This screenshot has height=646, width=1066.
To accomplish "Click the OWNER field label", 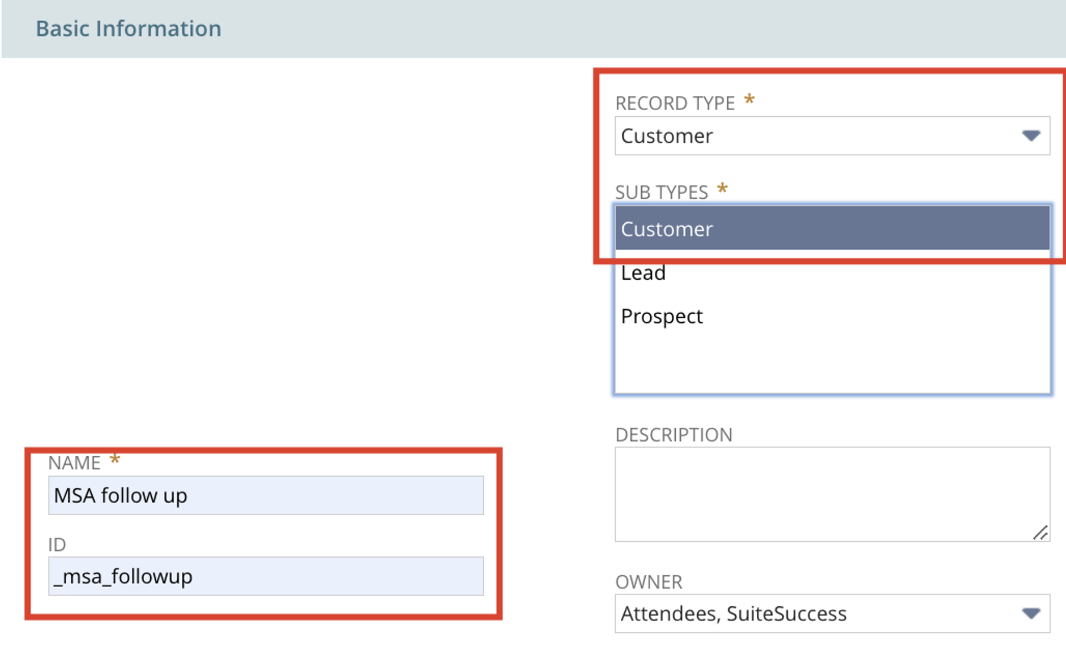I will point(649,582).
